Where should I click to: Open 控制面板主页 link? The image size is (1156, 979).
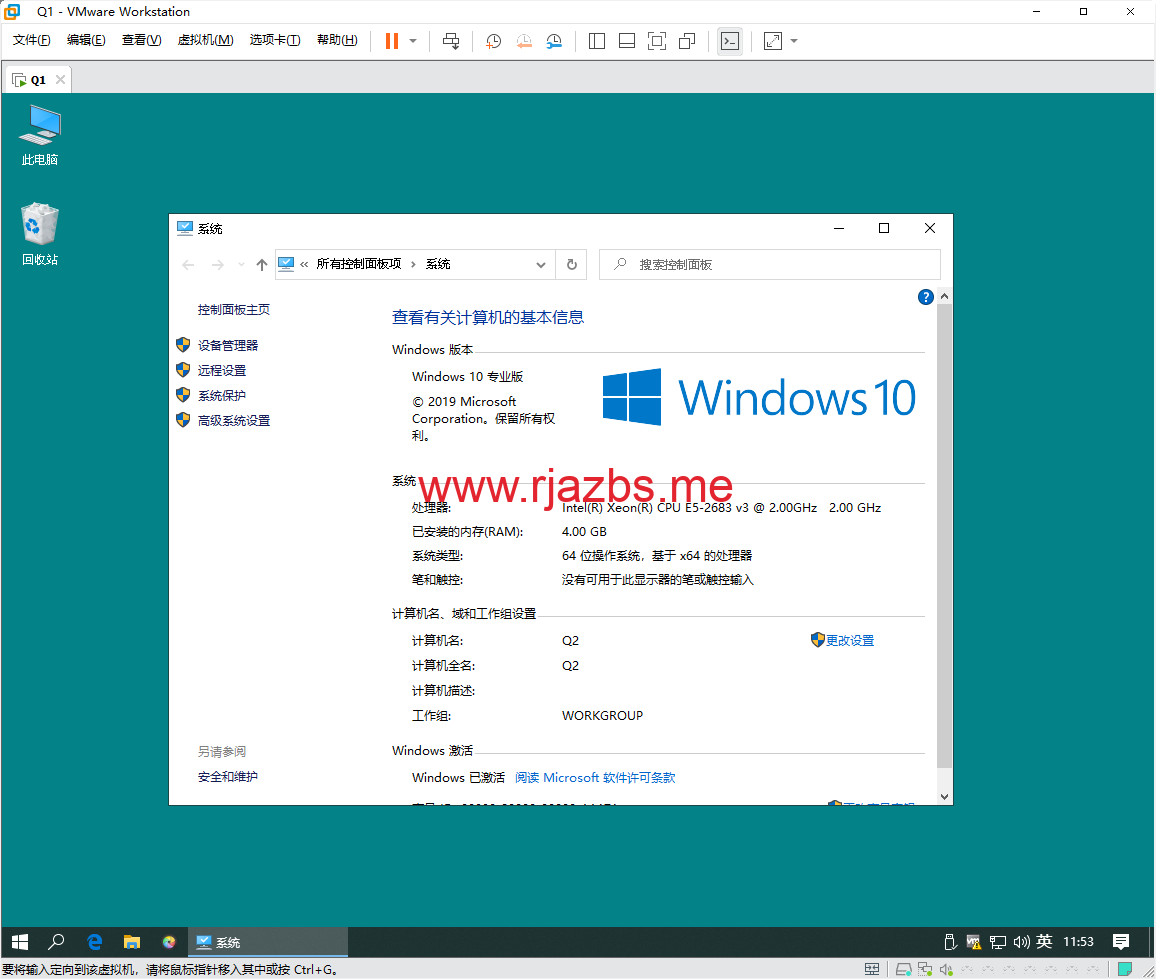coord(234,310)
